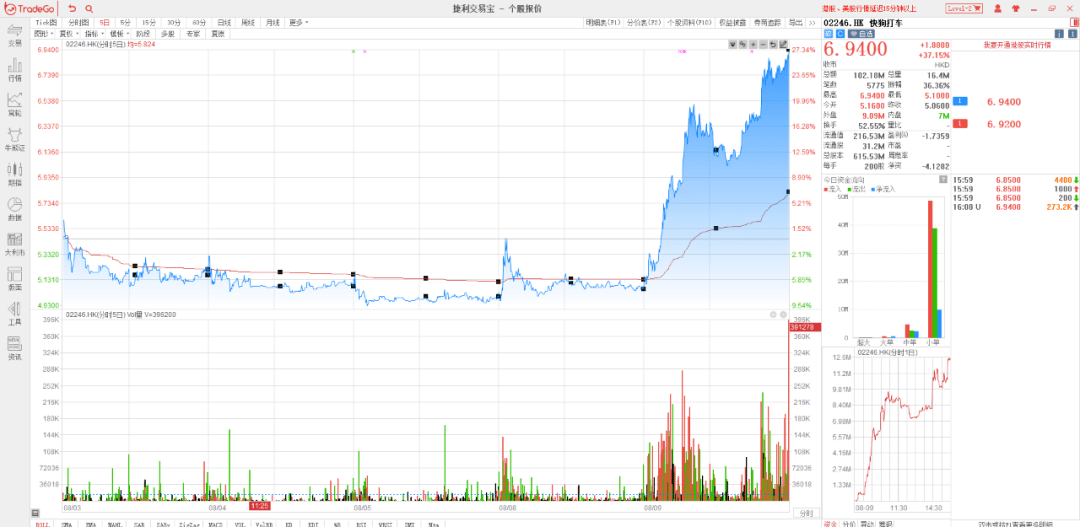
Task: Open the 指标 indicator dropdown
Action: (x=91, y=33)
